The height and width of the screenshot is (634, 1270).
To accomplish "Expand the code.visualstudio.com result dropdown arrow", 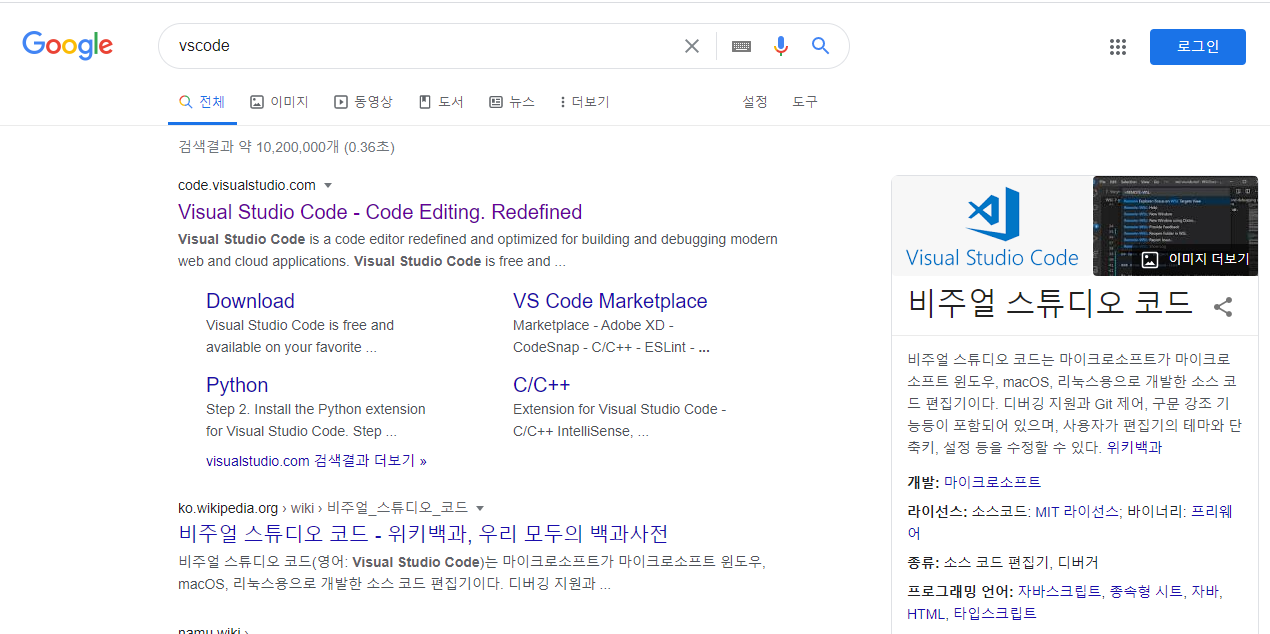I will pyautogui.click(x=328, y=186).
